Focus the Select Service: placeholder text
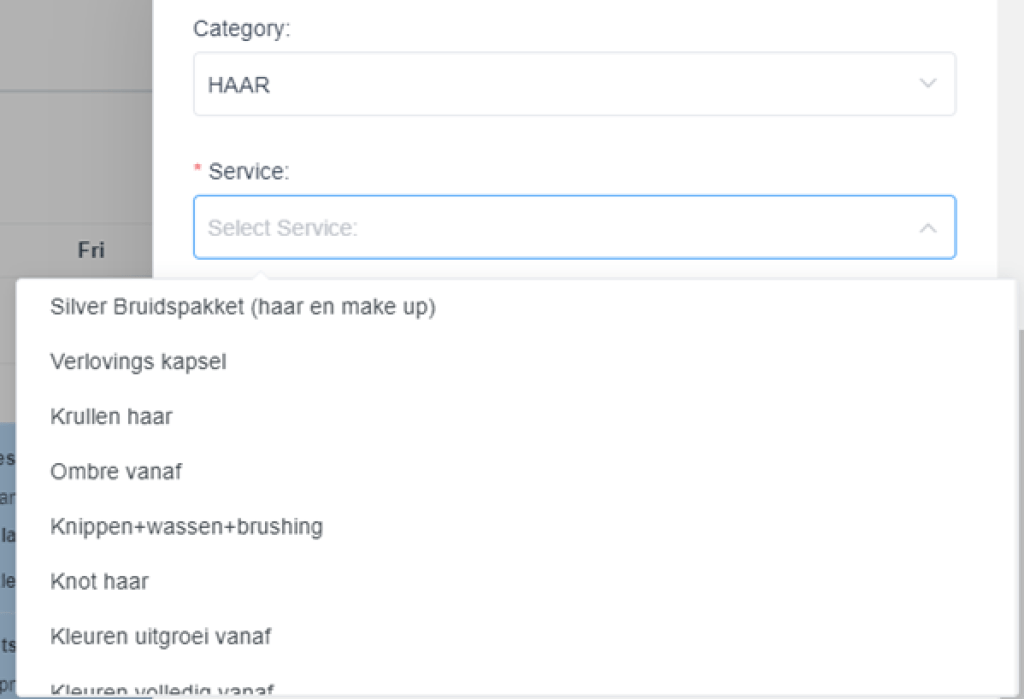 282,228
